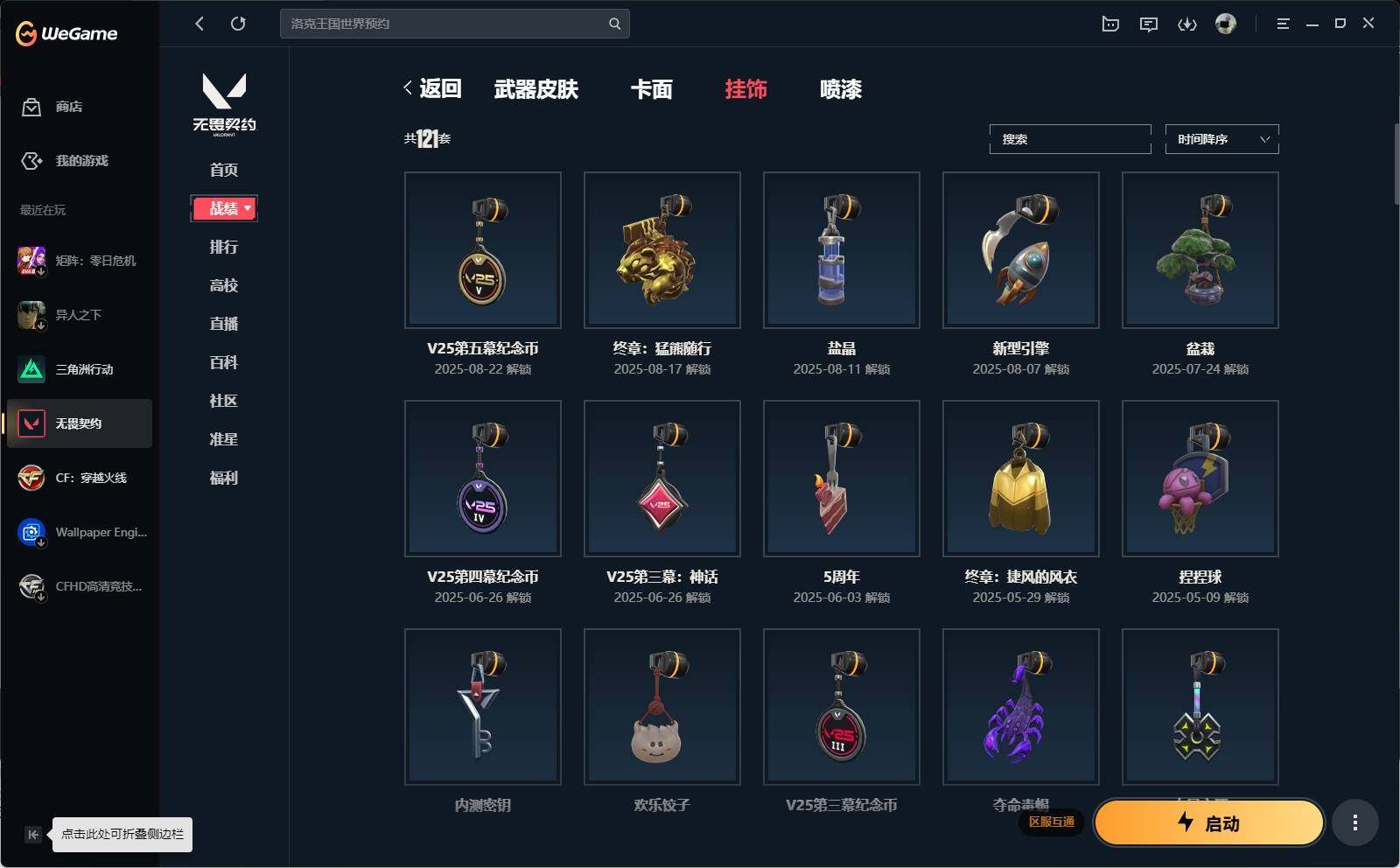Click the 搜索 charm search field
Screen dimensions: 1400x868
pyautogui.click(x=1070, y=139)
